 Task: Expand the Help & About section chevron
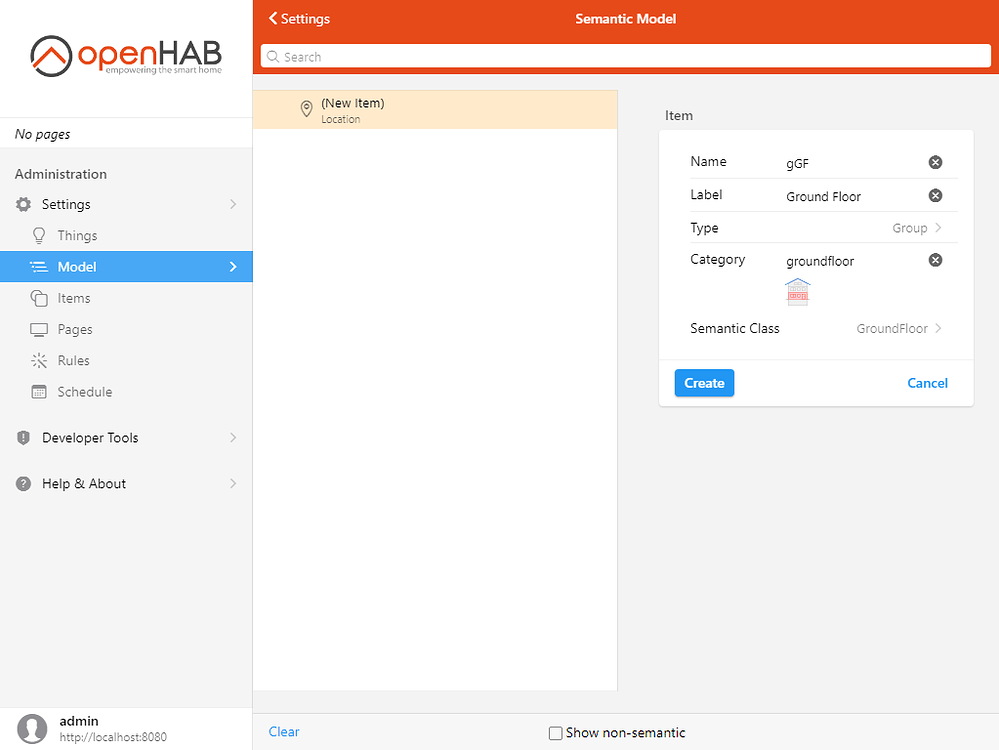pos(233,483)
